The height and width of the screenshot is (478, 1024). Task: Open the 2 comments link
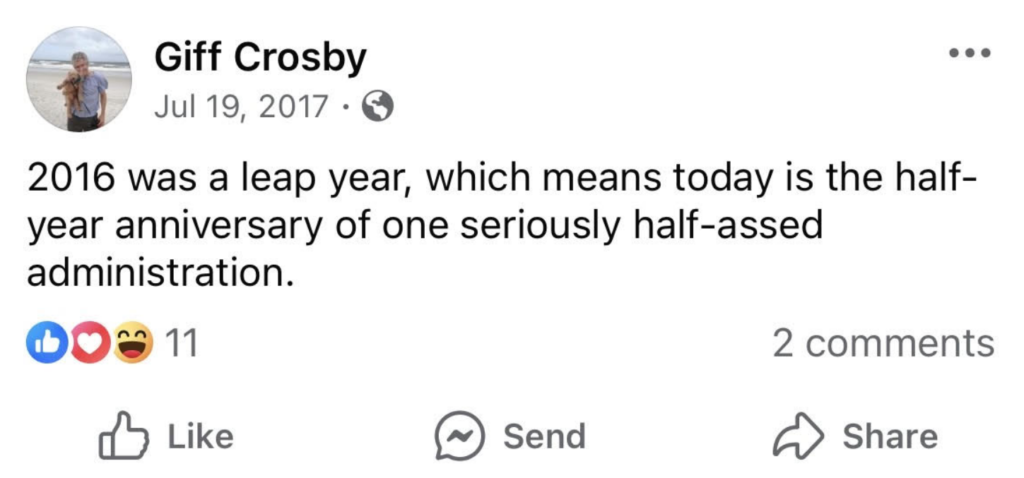click(x=883, y=344)
